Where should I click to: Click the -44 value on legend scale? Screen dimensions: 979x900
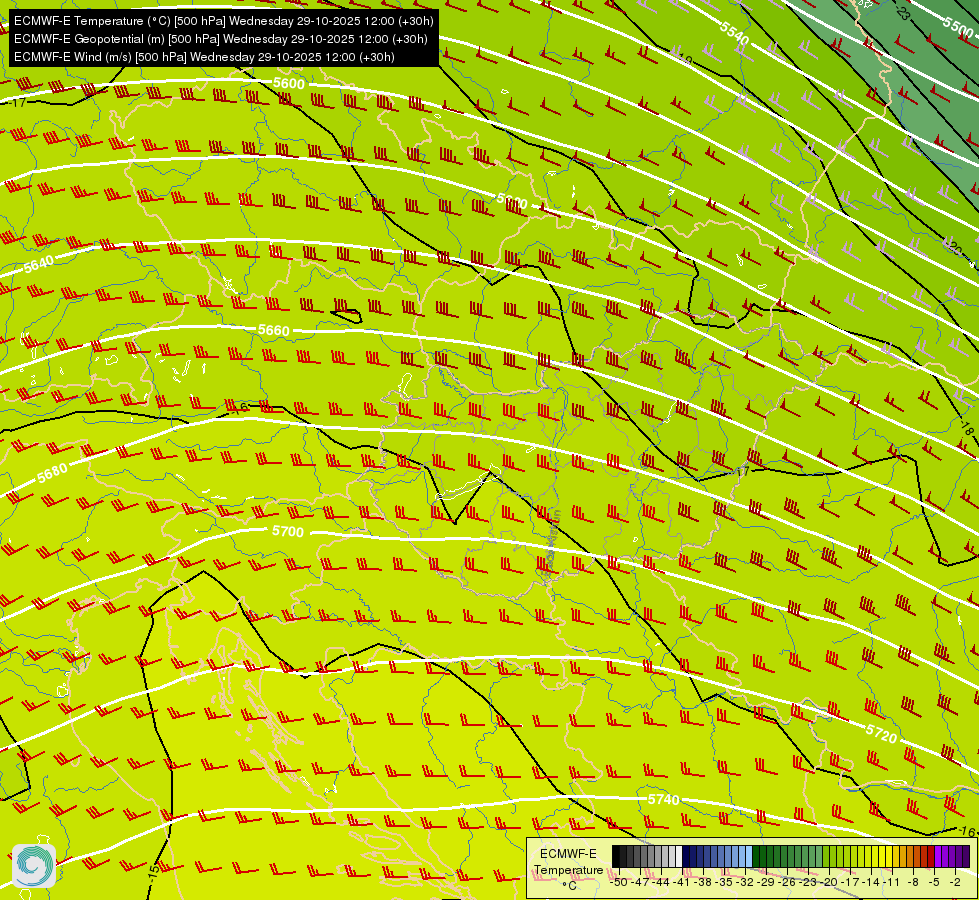[x=661, y=882]
